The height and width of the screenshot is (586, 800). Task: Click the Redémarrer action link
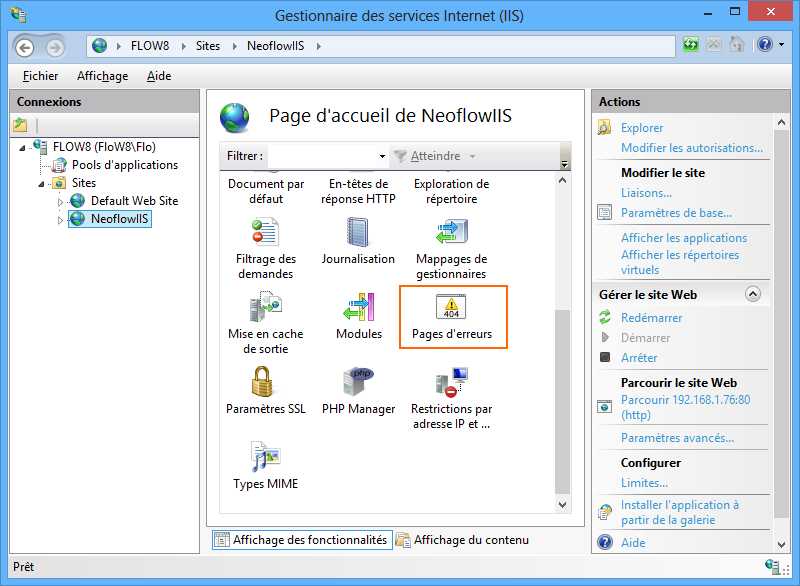coord(652,318)
